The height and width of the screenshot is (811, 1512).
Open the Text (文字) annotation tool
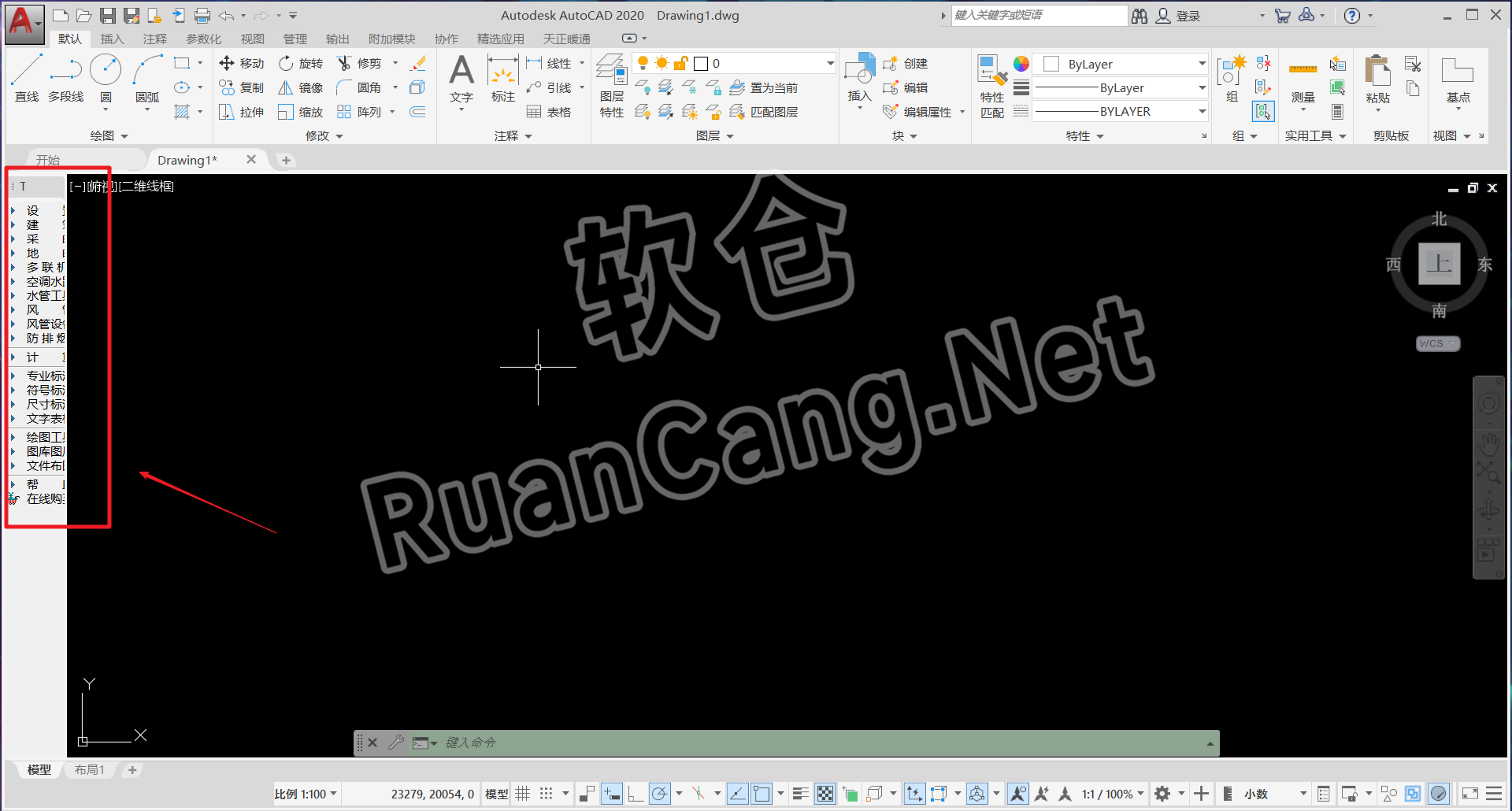[x=461, y=78]
